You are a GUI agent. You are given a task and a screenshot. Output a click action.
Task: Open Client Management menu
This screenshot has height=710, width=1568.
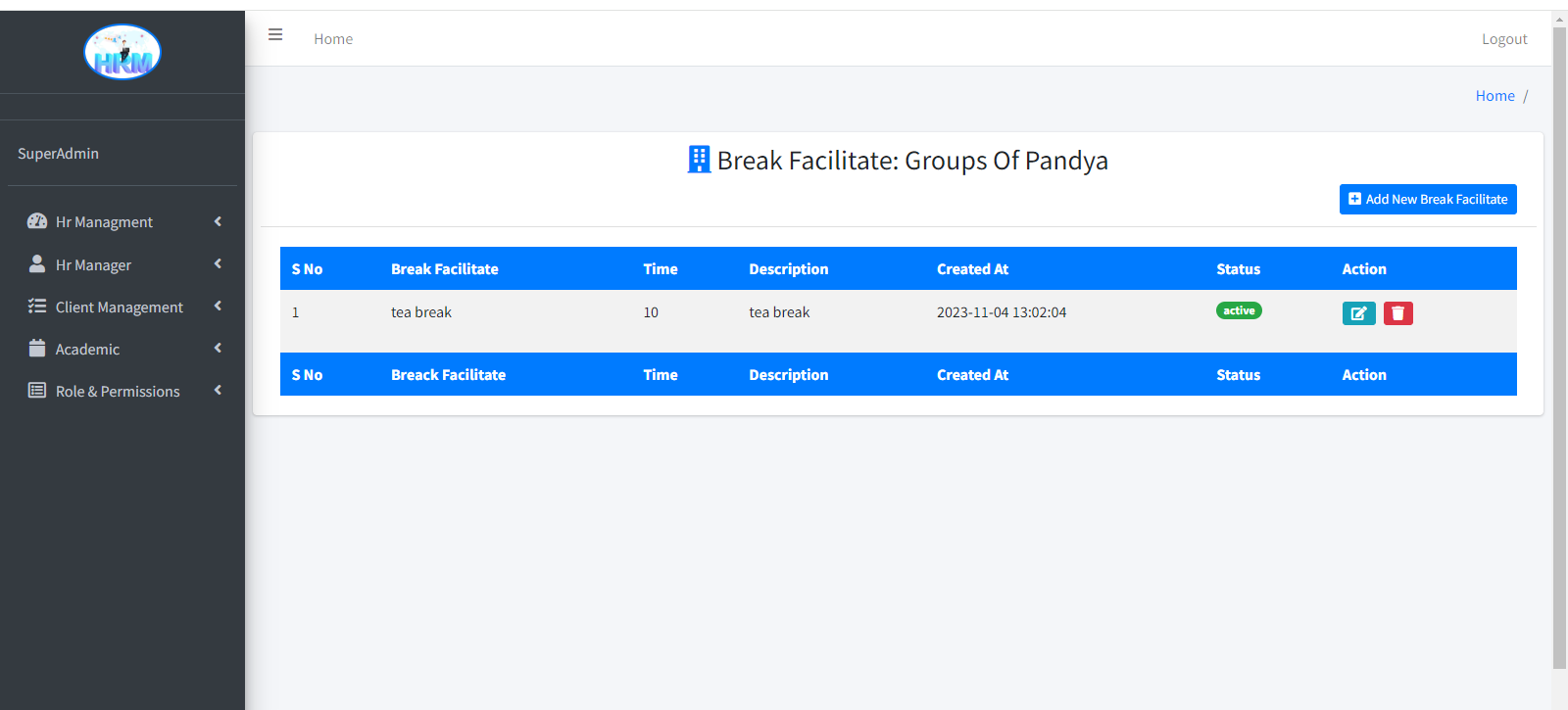(122, 307)
